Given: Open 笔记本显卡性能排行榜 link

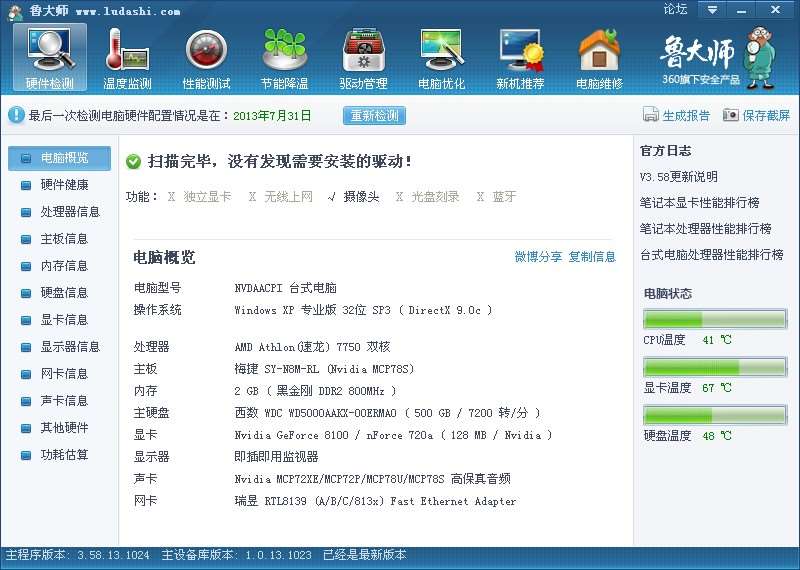Looking at the screenshot, I should coord(699,203).
